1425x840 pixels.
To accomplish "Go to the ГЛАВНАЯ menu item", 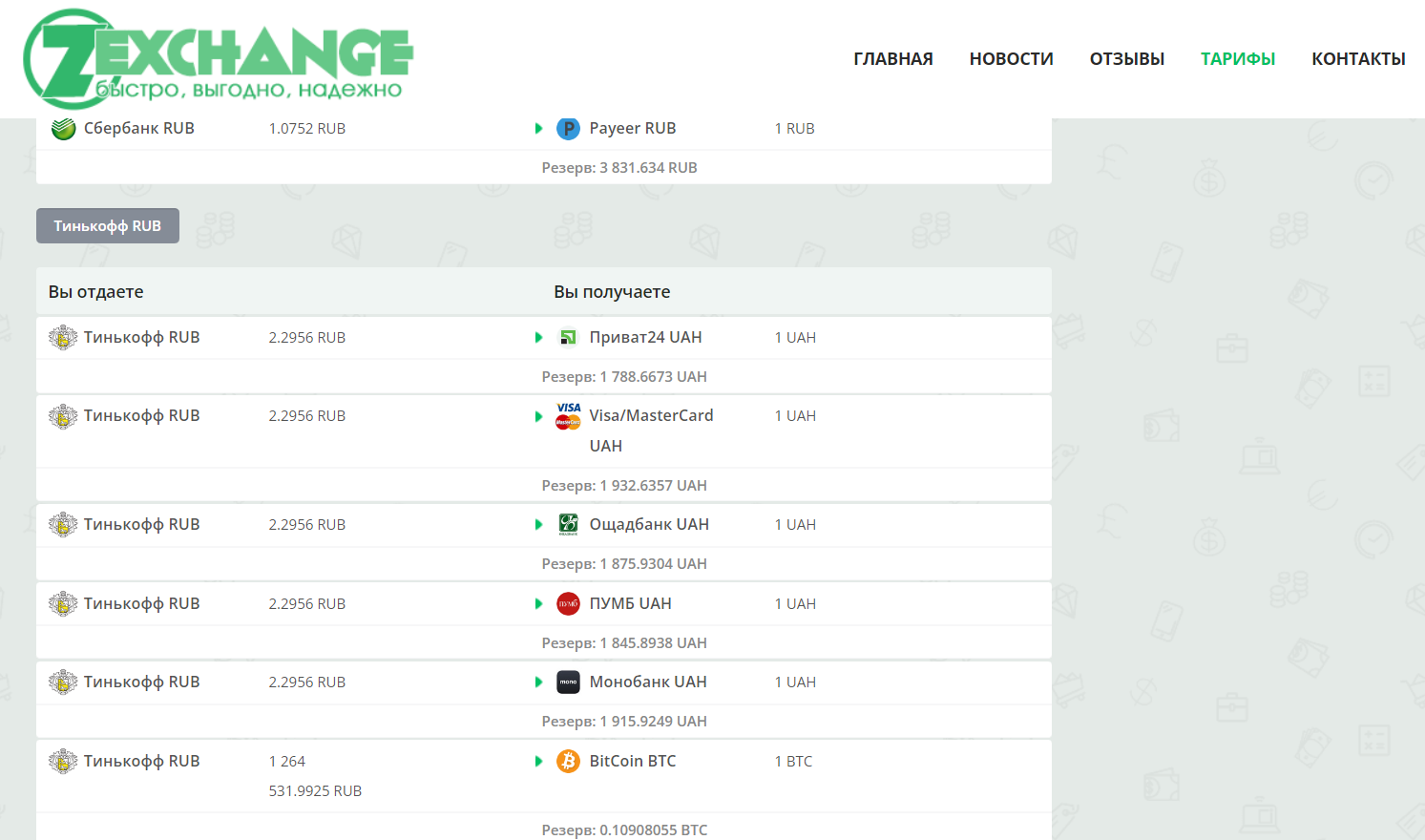I will 893,59.
